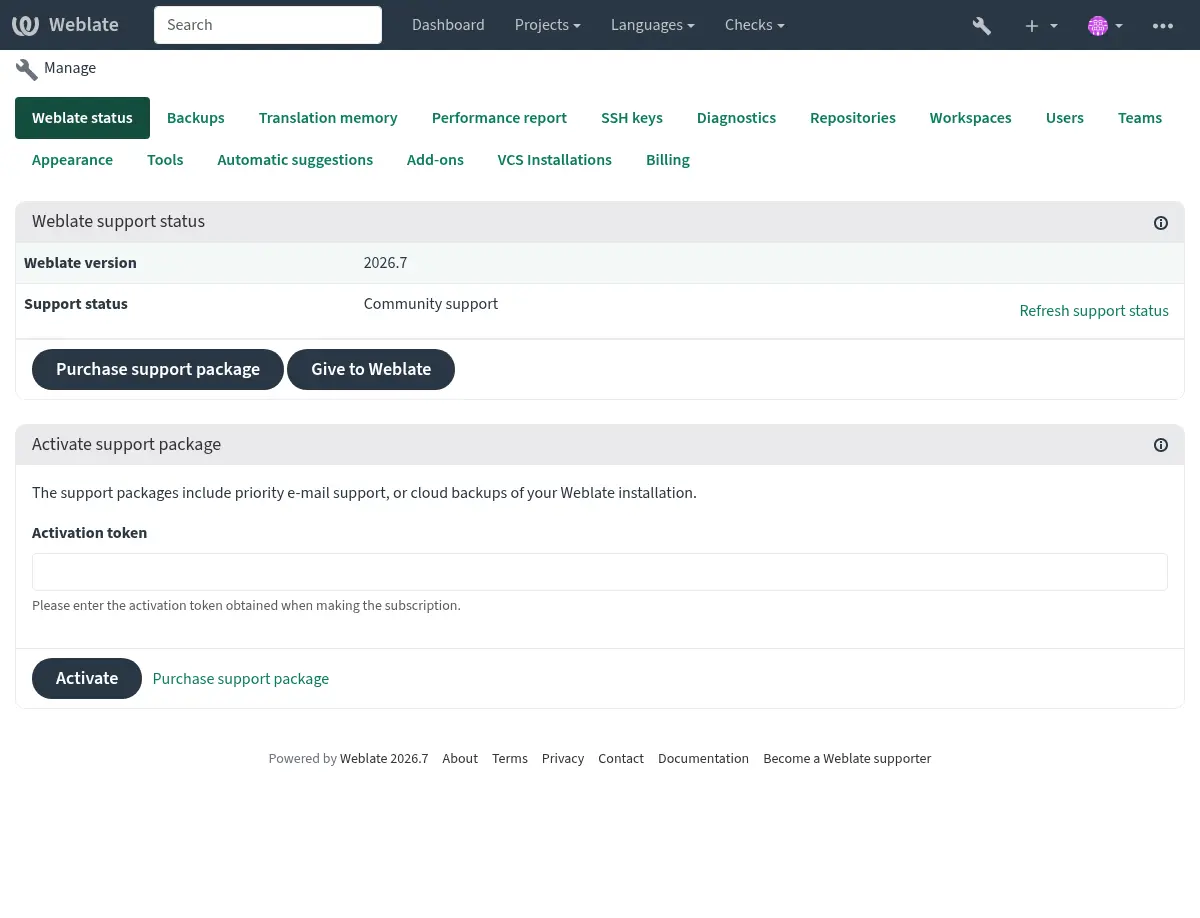Expand the Checks dropdown menu
1200x918 pixels.
point(754,25)
